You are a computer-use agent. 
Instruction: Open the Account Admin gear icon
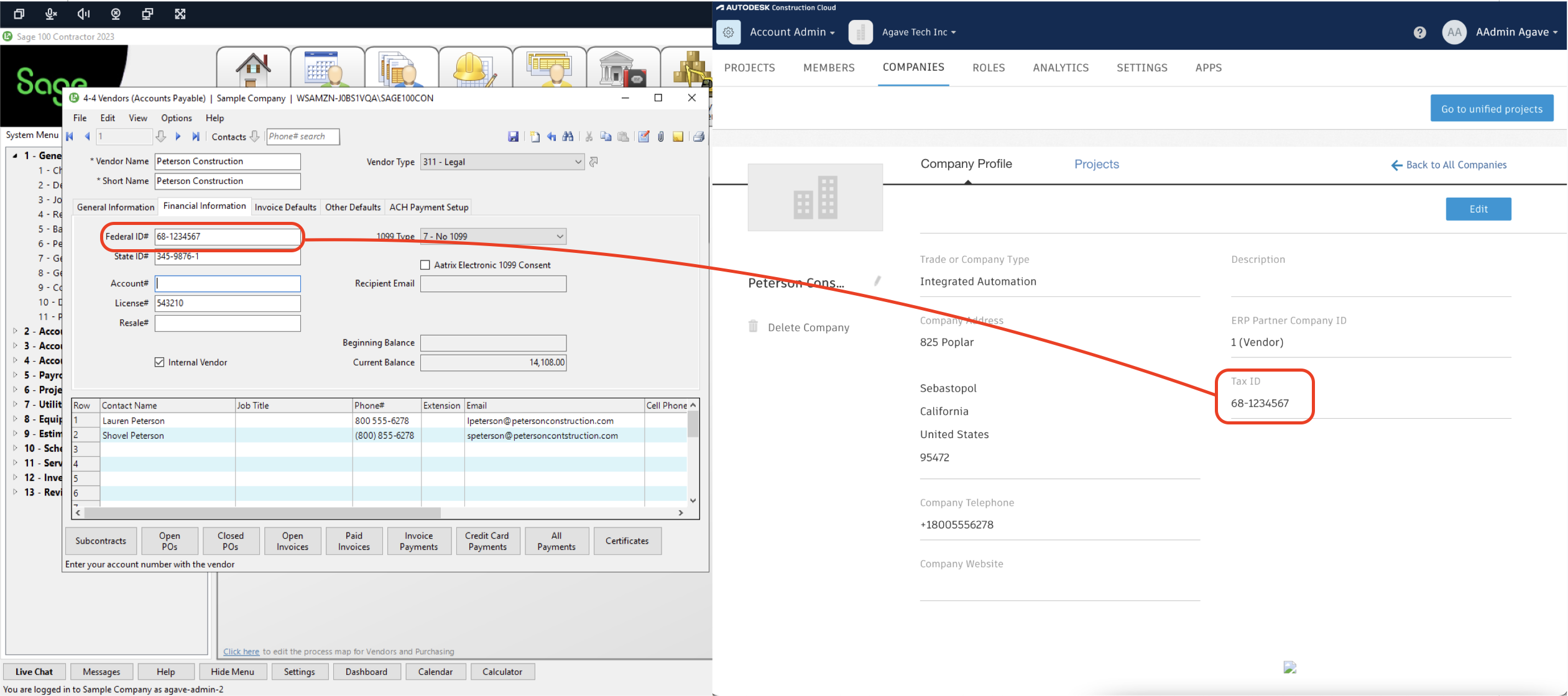728,32
